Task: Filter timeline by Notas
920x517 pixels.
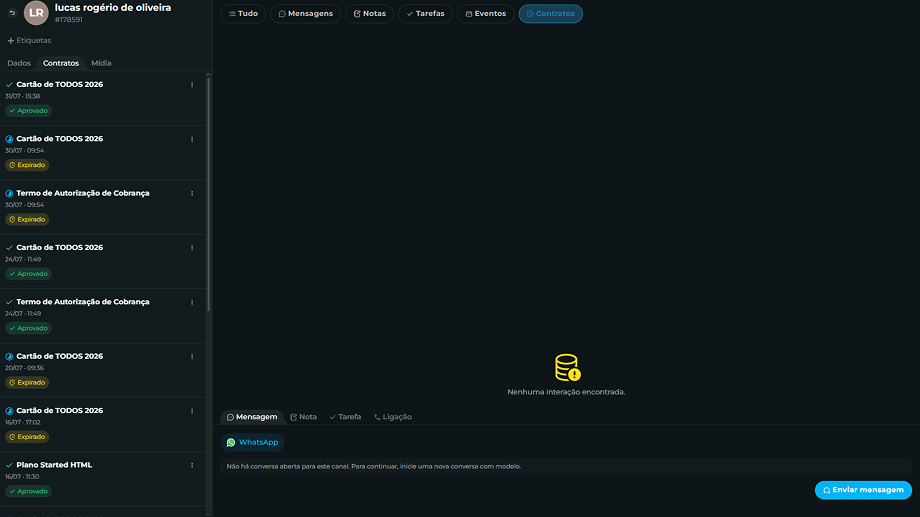Action: point(370,13)
